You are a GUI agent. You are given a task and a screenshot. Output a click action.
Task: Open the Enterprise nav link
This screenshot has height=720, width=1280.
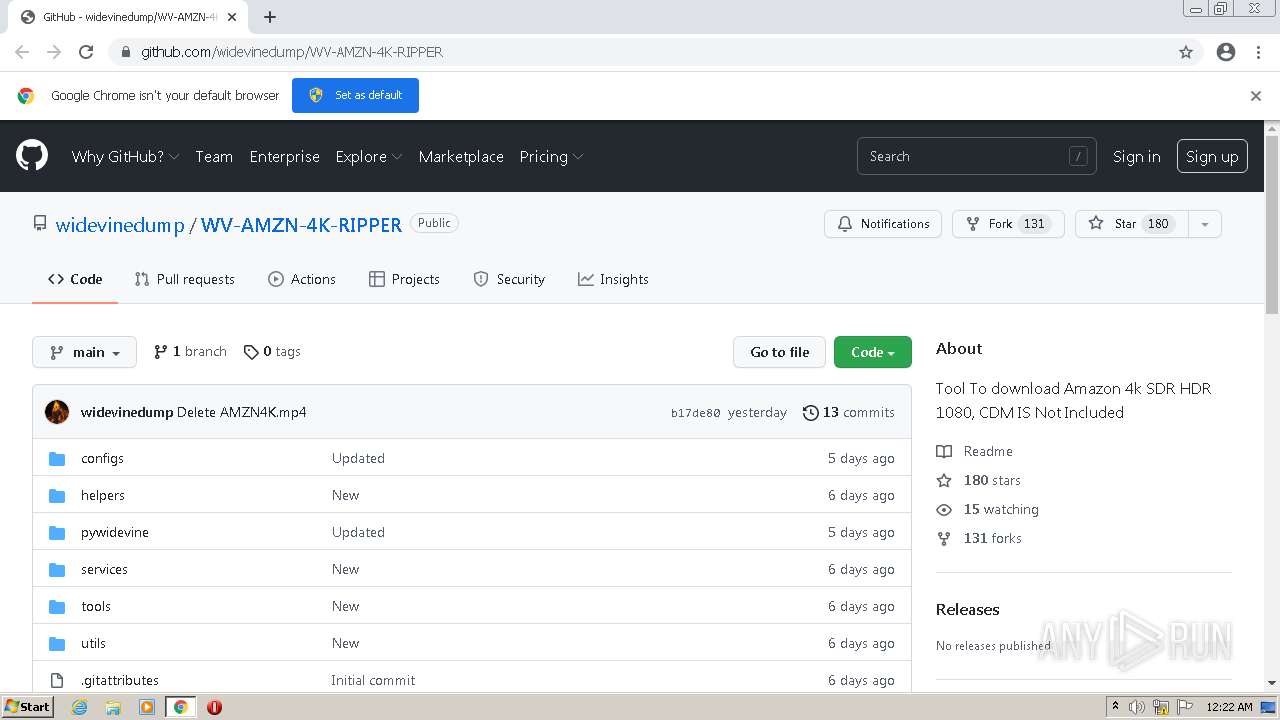tap(285, 156)
